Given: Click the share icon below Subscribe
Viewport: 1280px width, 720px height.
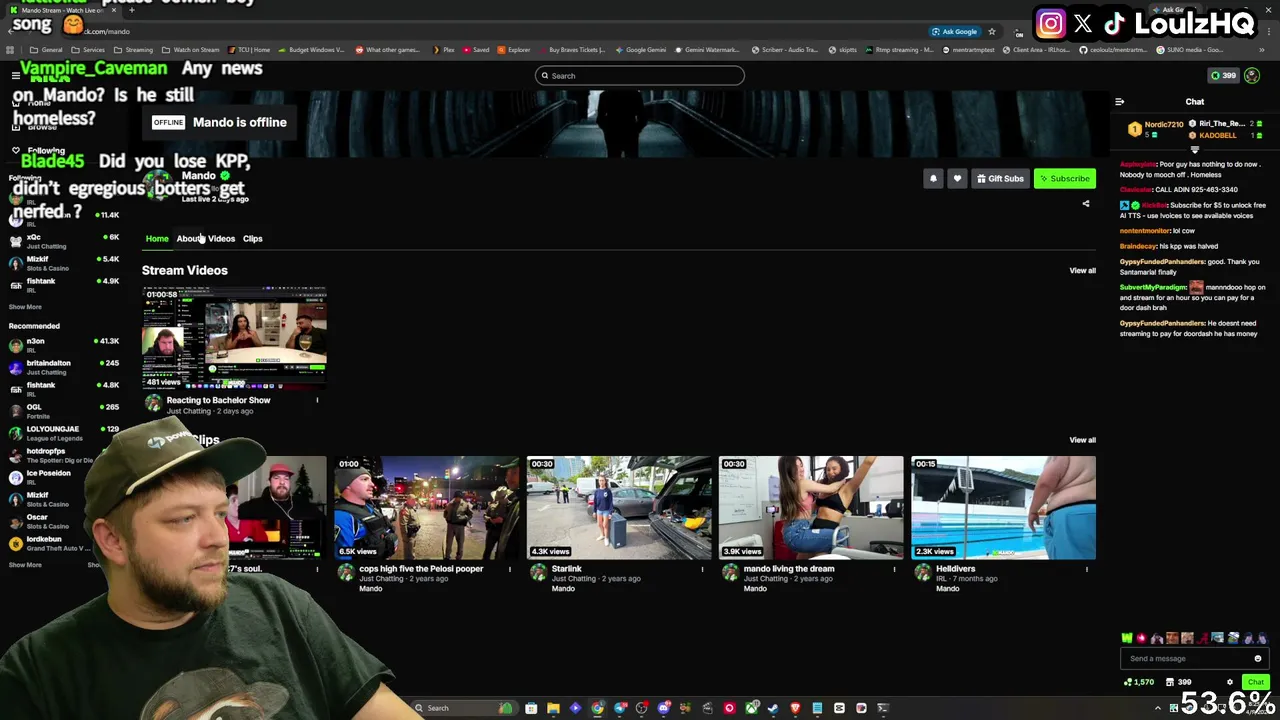Looking at the screenshot, I should pos(1086,204).
